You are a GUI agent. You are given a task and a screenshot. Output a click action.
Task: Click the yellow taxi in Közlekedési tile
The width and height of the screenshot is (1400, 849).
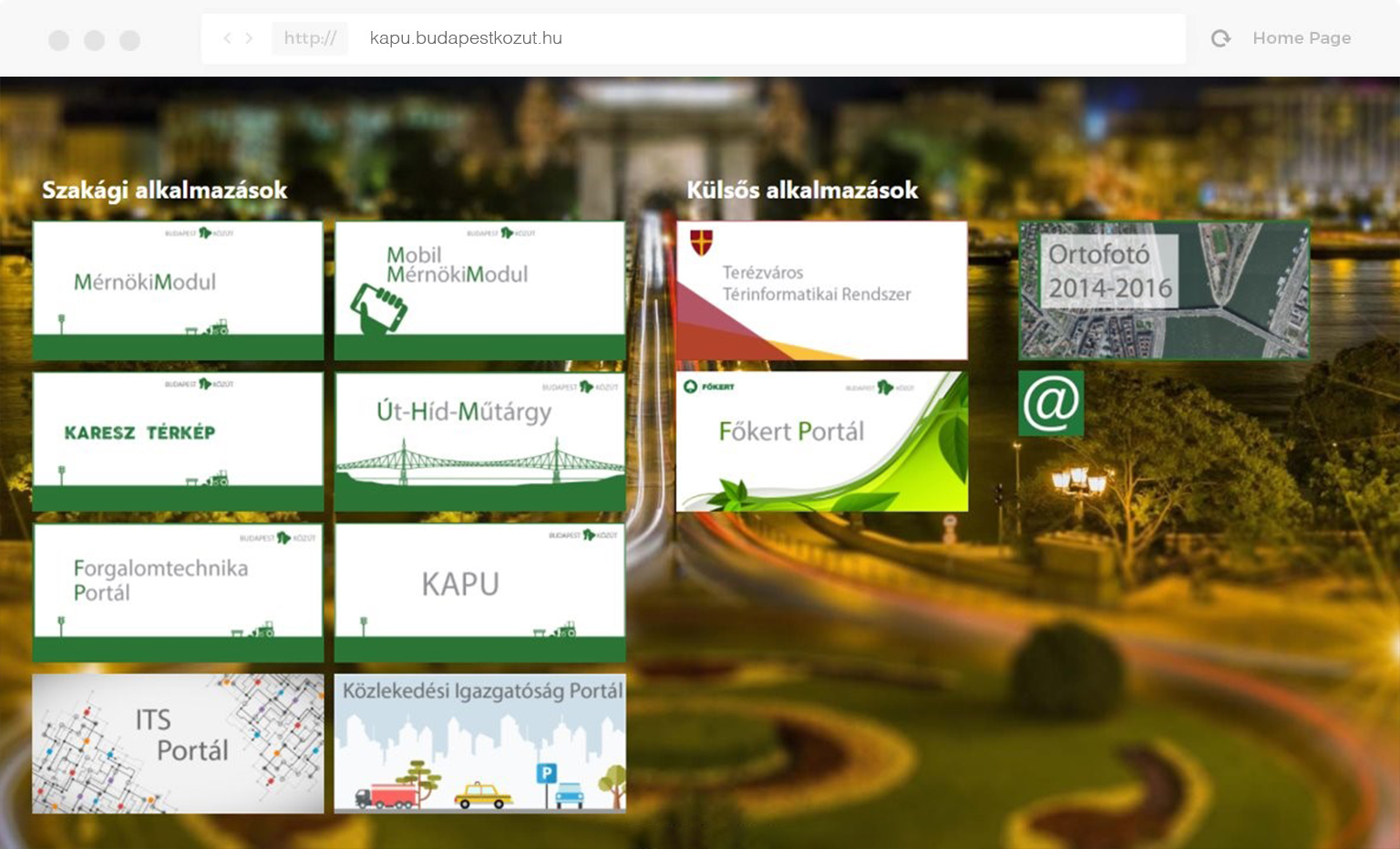pyautogui.click(x=483, y=795)
